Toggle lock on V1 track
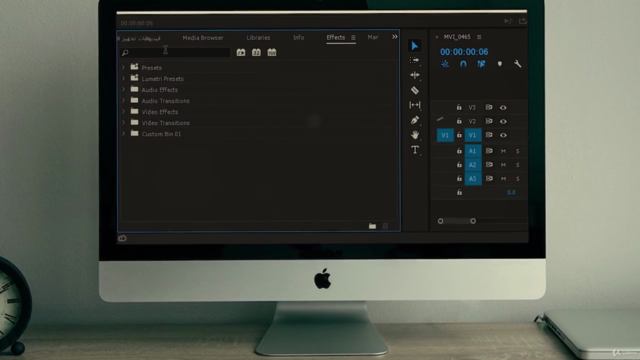Screen dimensions: 640x360 pyautogui.click(x=459, y=135)
